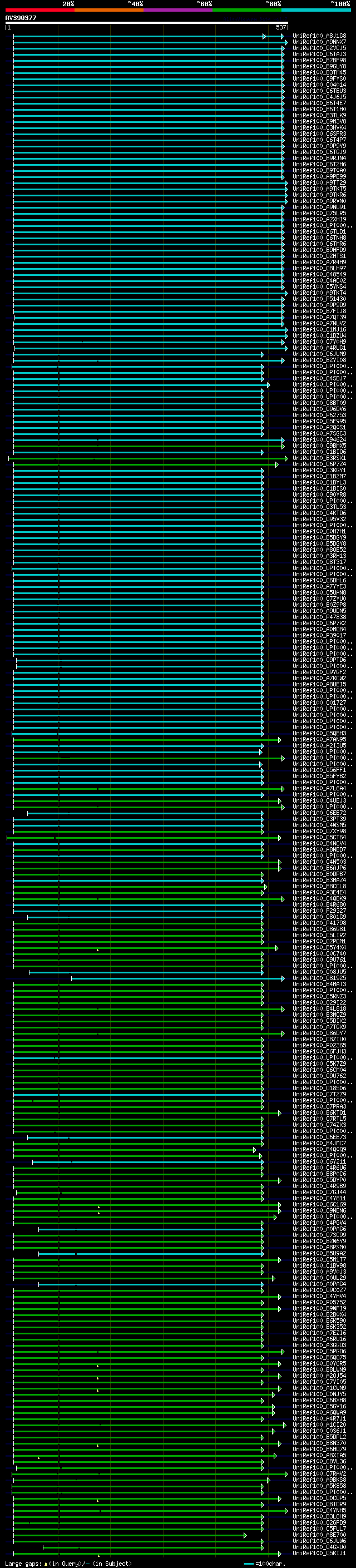Select the UniRef100_B6T4E7 label
Screen dimensions: 356x1568
319,103
